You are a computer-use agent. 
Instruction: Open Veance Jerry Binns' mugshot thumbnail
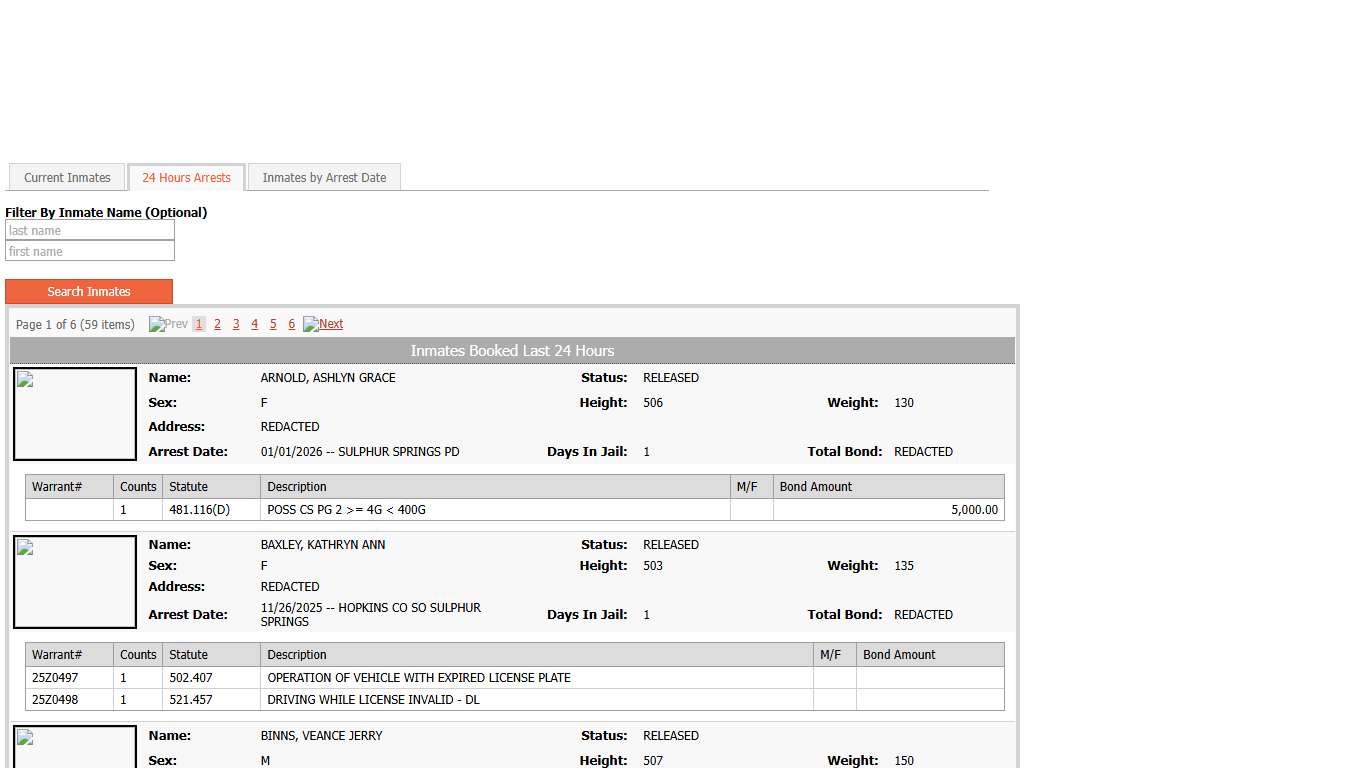click(75, 747)
